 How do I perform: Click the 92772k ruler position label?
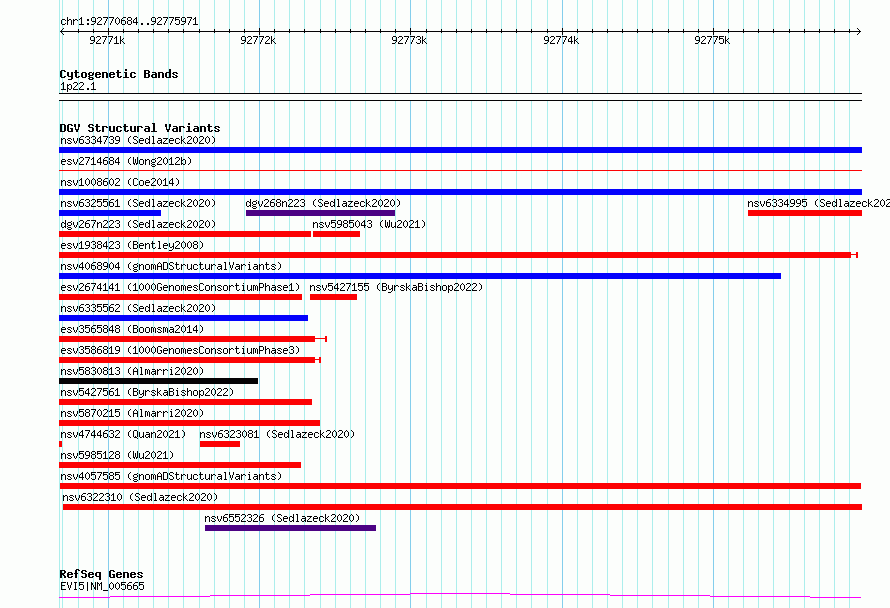258,40
